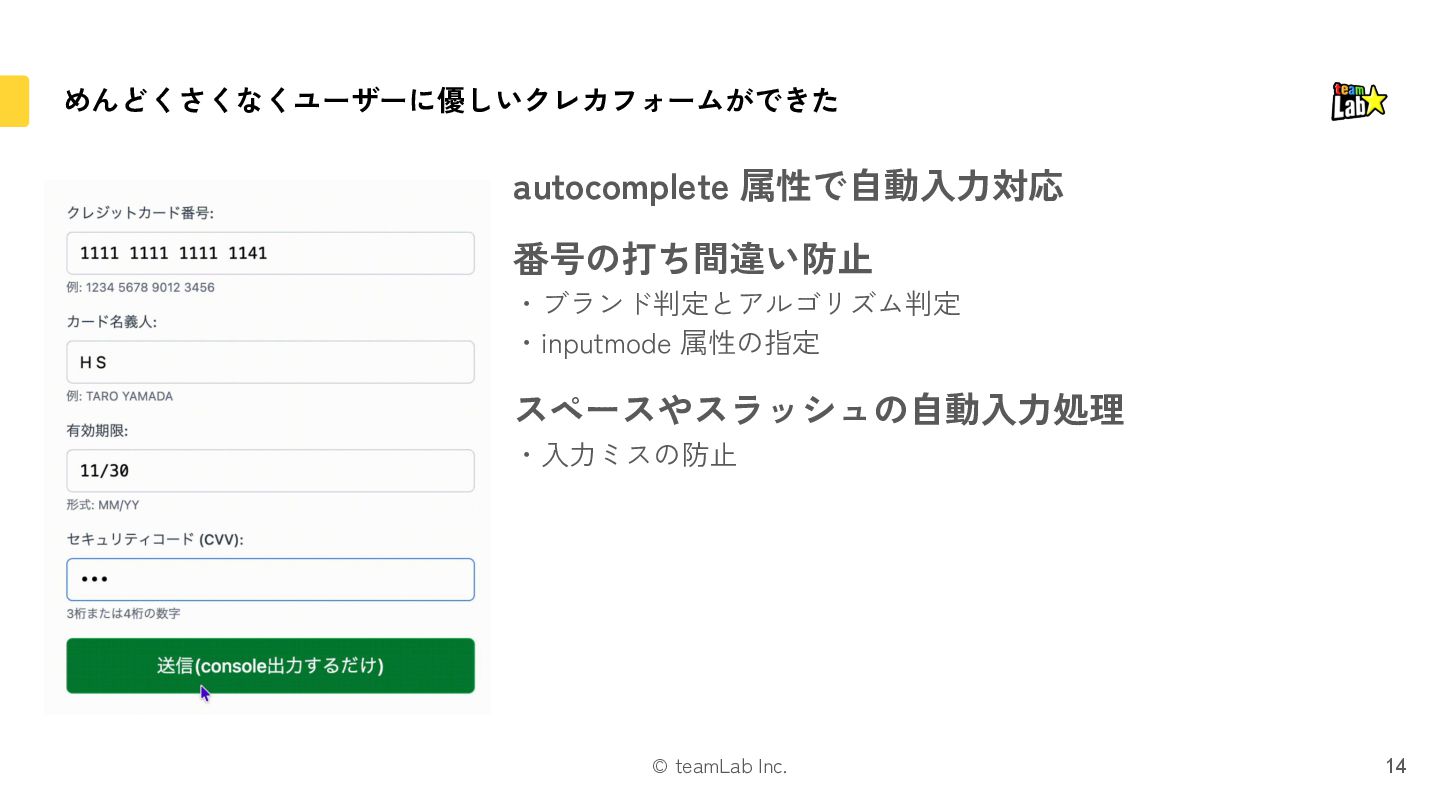The image size is (1440, 810).
Task: Click the yellow accent block beside the title
Action: 14,101
